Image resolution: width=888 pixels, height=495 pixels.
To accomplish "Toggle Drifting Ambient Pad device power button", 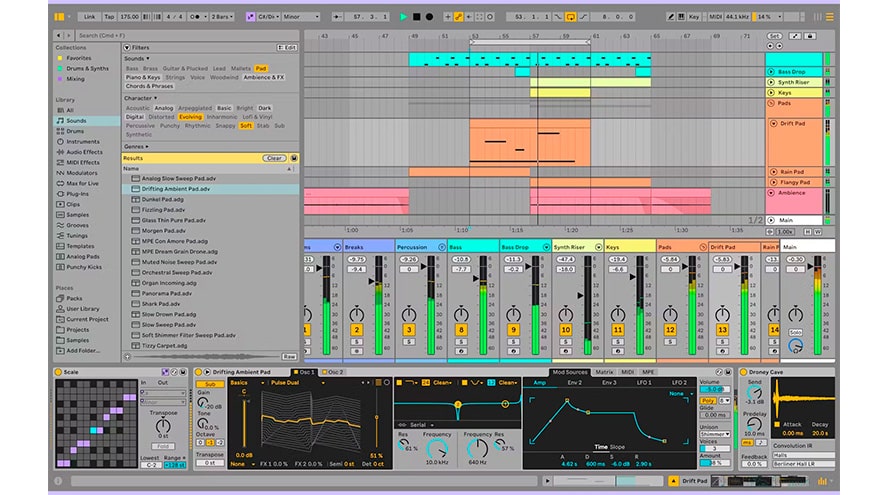I will tap(199, 372).
